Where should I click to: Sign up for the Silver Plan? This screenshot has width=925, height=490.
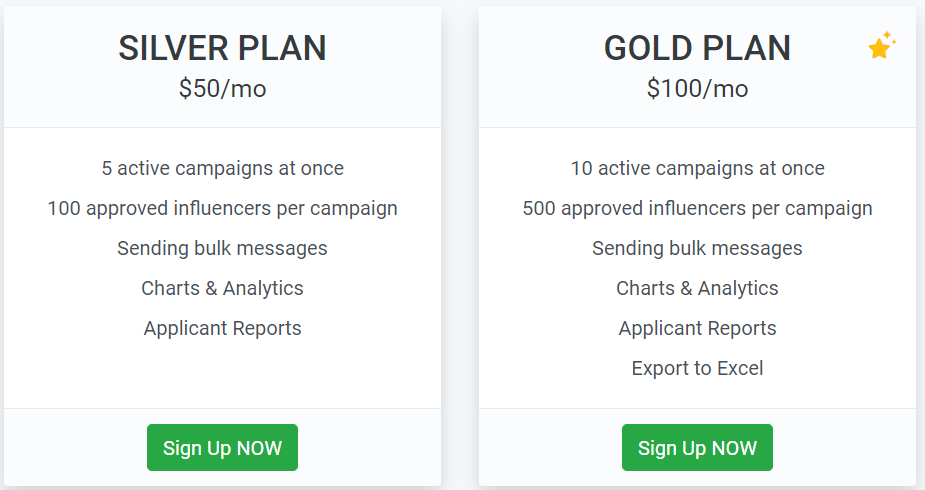[222, 448]
